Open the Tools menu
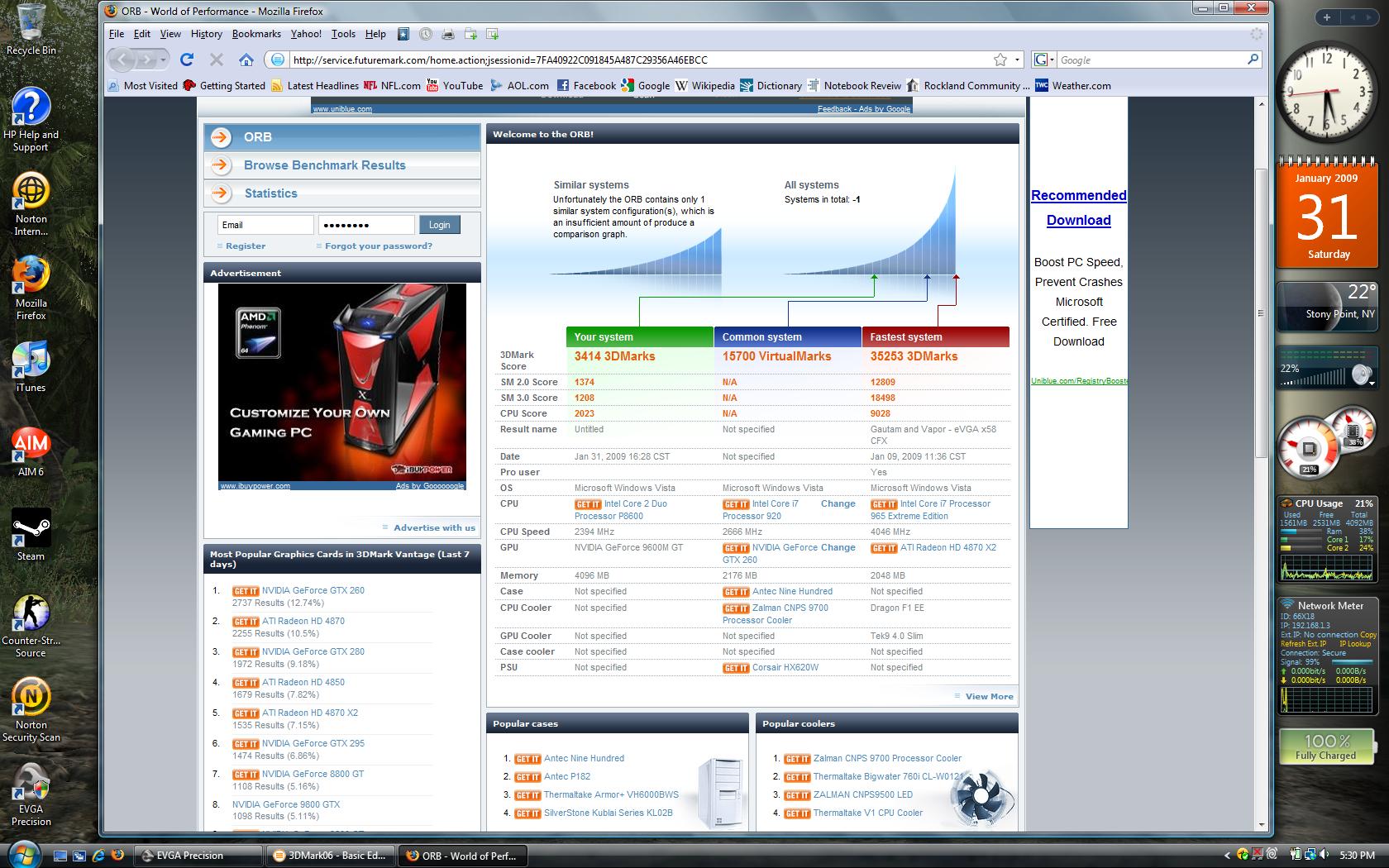Image resolution: width=1389 pixels, height=868 pixels. [343, 34]
